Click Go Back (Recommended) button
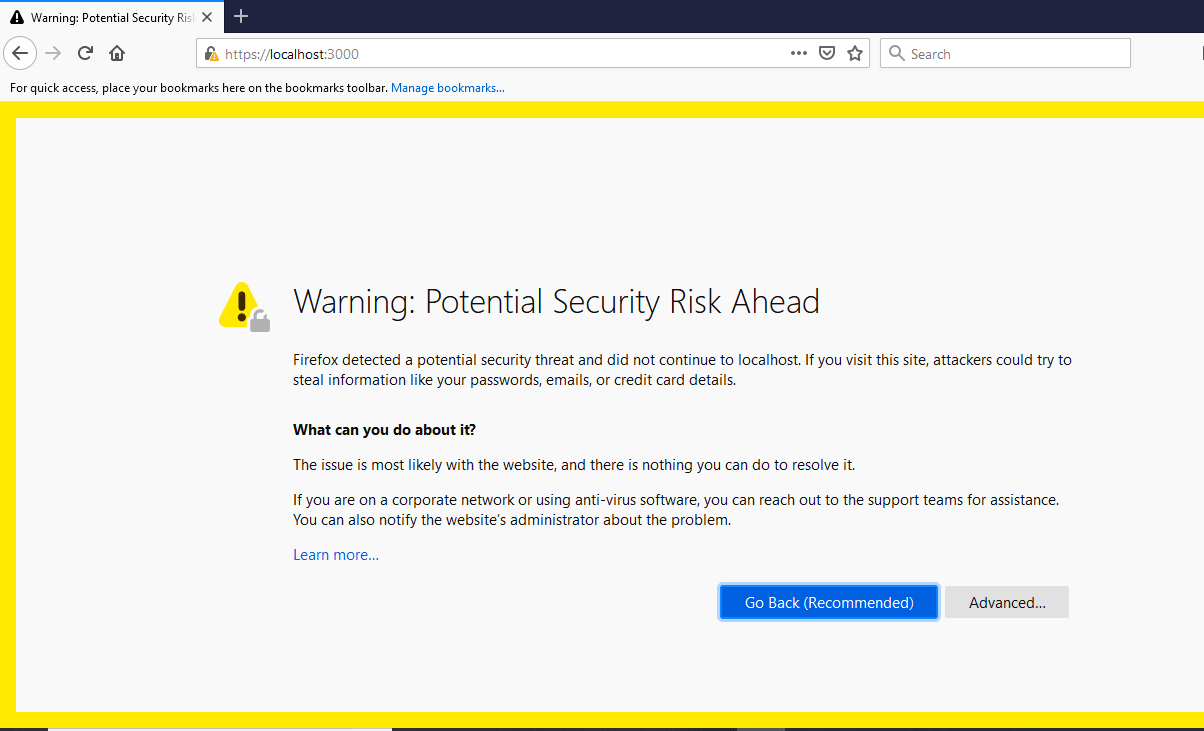Image resolution: width=1204 pixels, height=731 pixels. [829, 603]
